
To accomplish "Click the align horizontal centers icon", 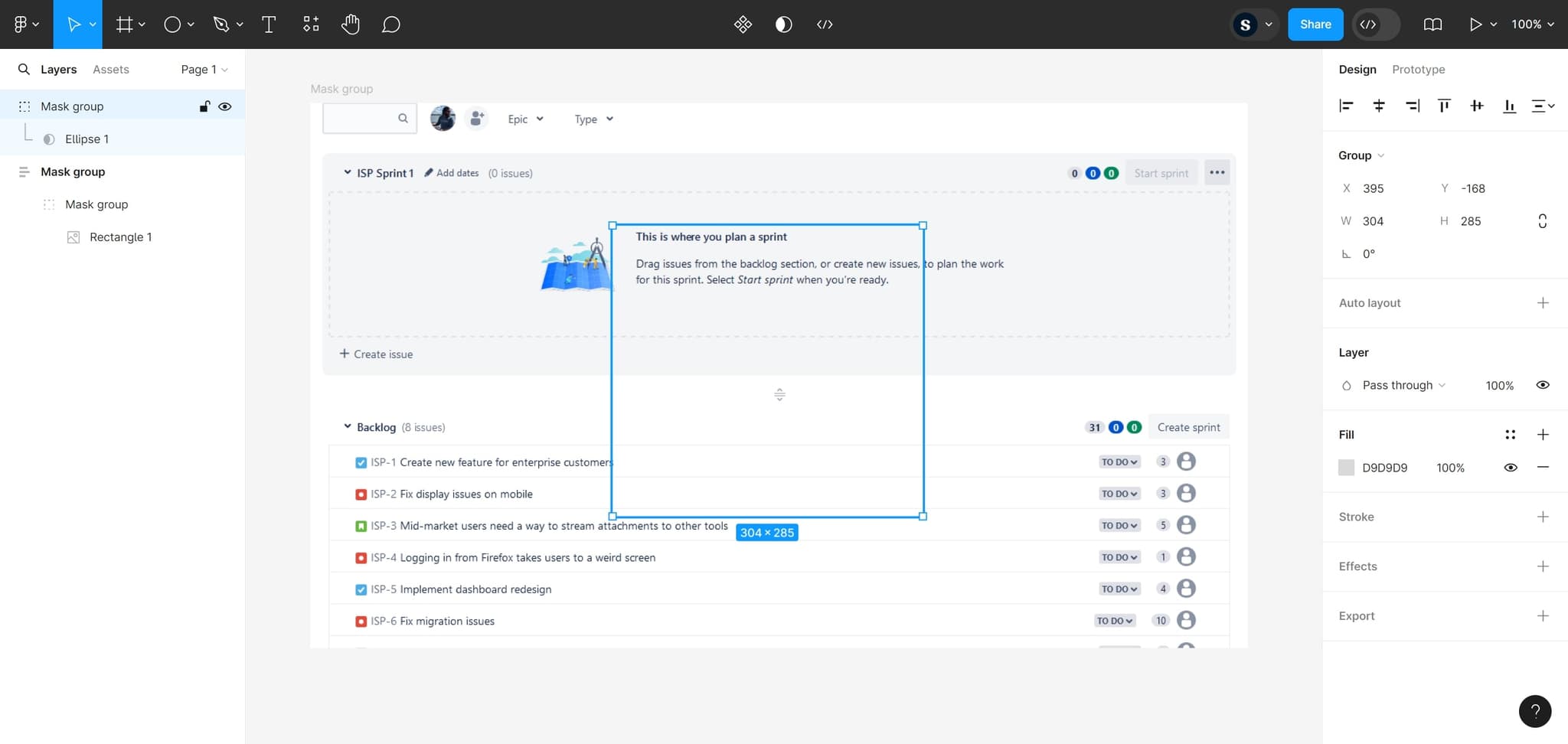I will (x=1379, y=106).
